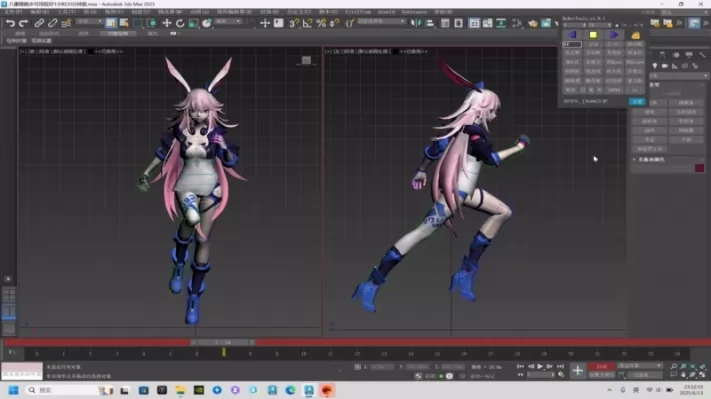Open Time Configuration icon
Viewport: 711px width, 399px height.
[561, 375]
